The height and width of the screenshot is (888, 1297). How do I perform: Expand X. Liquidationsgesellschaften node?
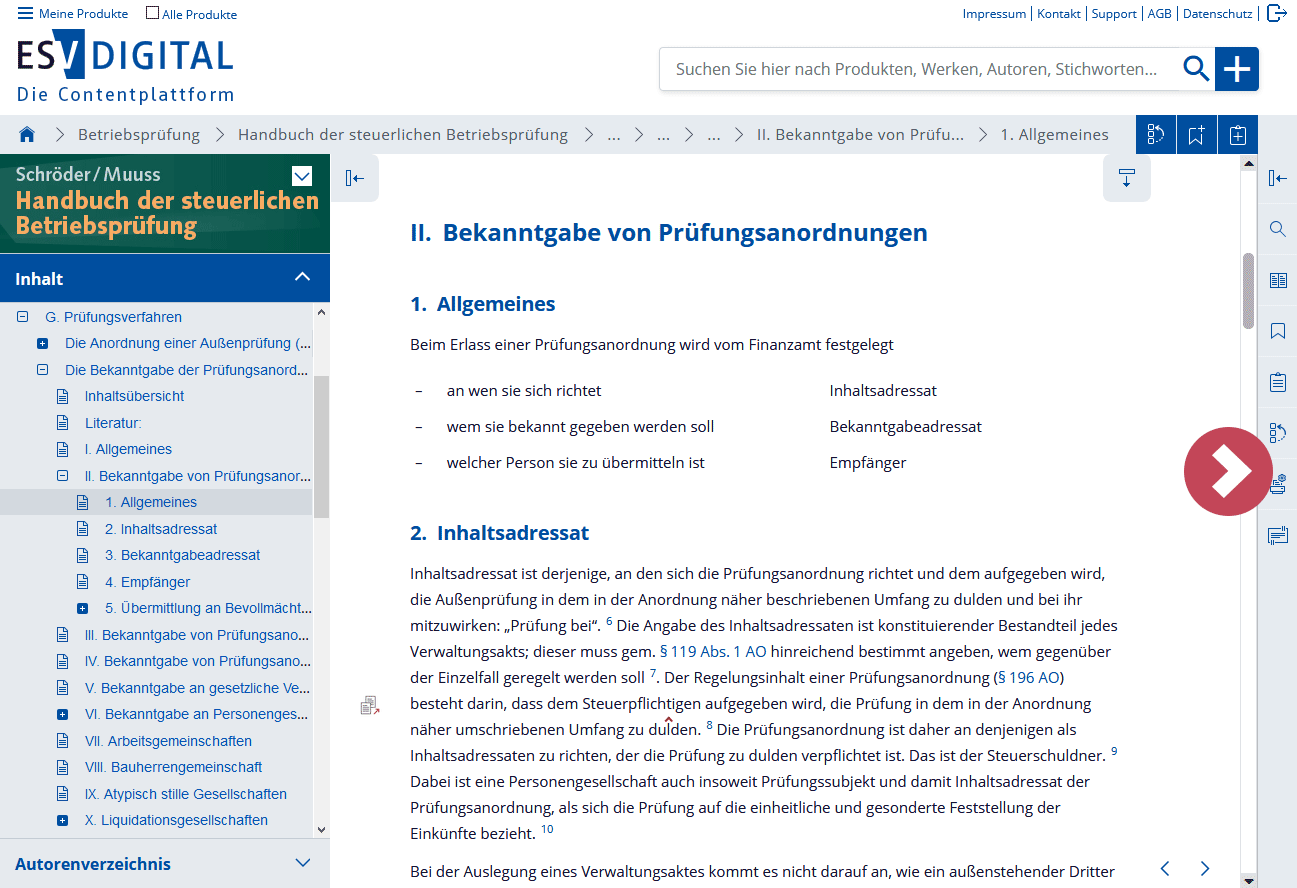62,820
